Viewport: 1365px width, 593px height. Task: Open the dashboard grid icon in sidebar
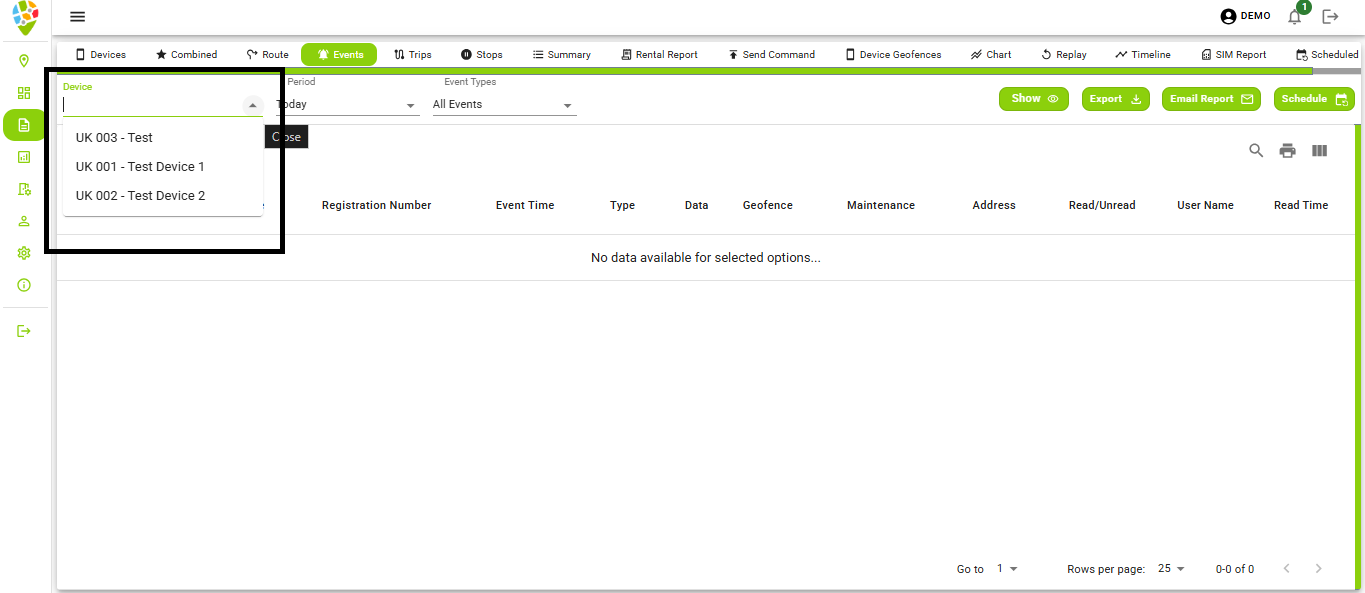click(24, 93)
